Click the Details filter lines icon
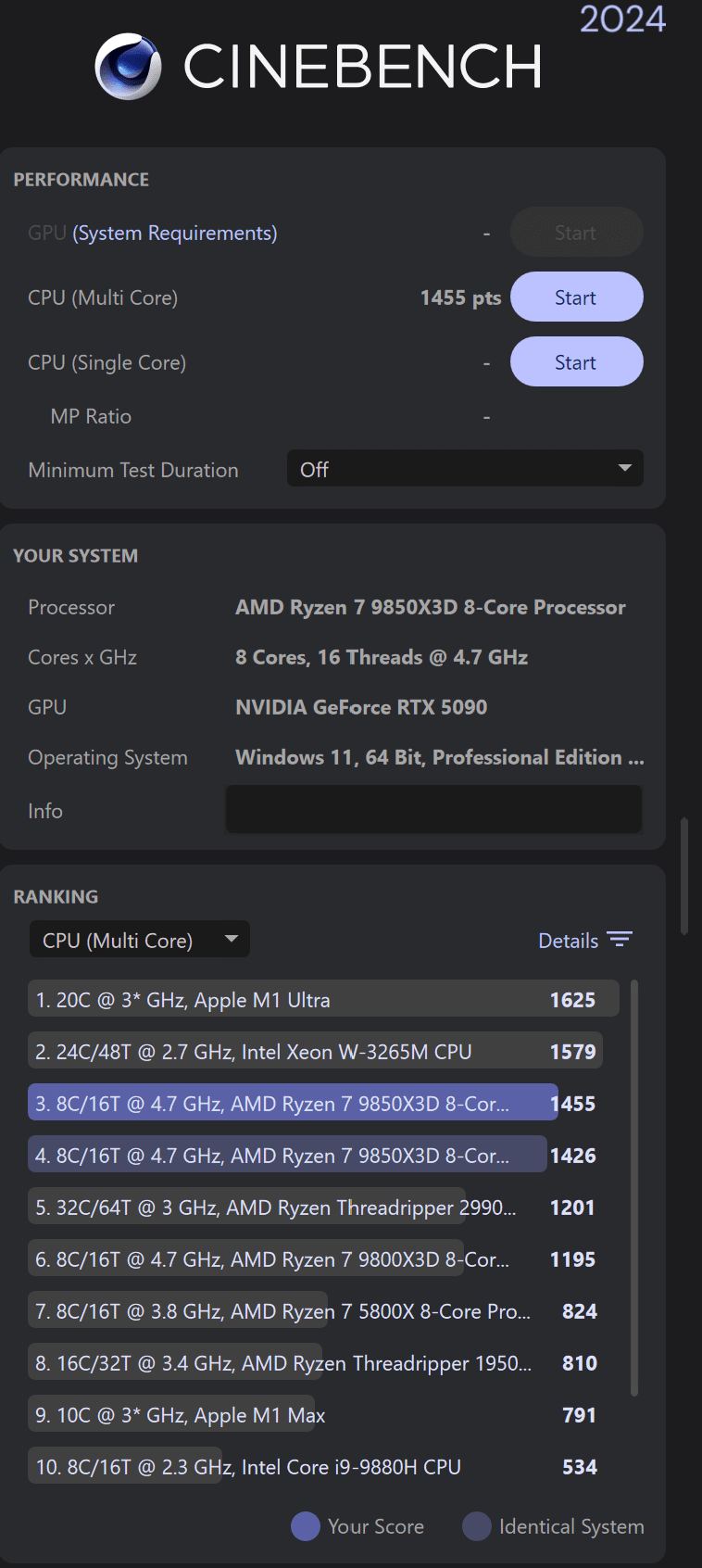This screenshot has height=1568, width=702. 620,940
